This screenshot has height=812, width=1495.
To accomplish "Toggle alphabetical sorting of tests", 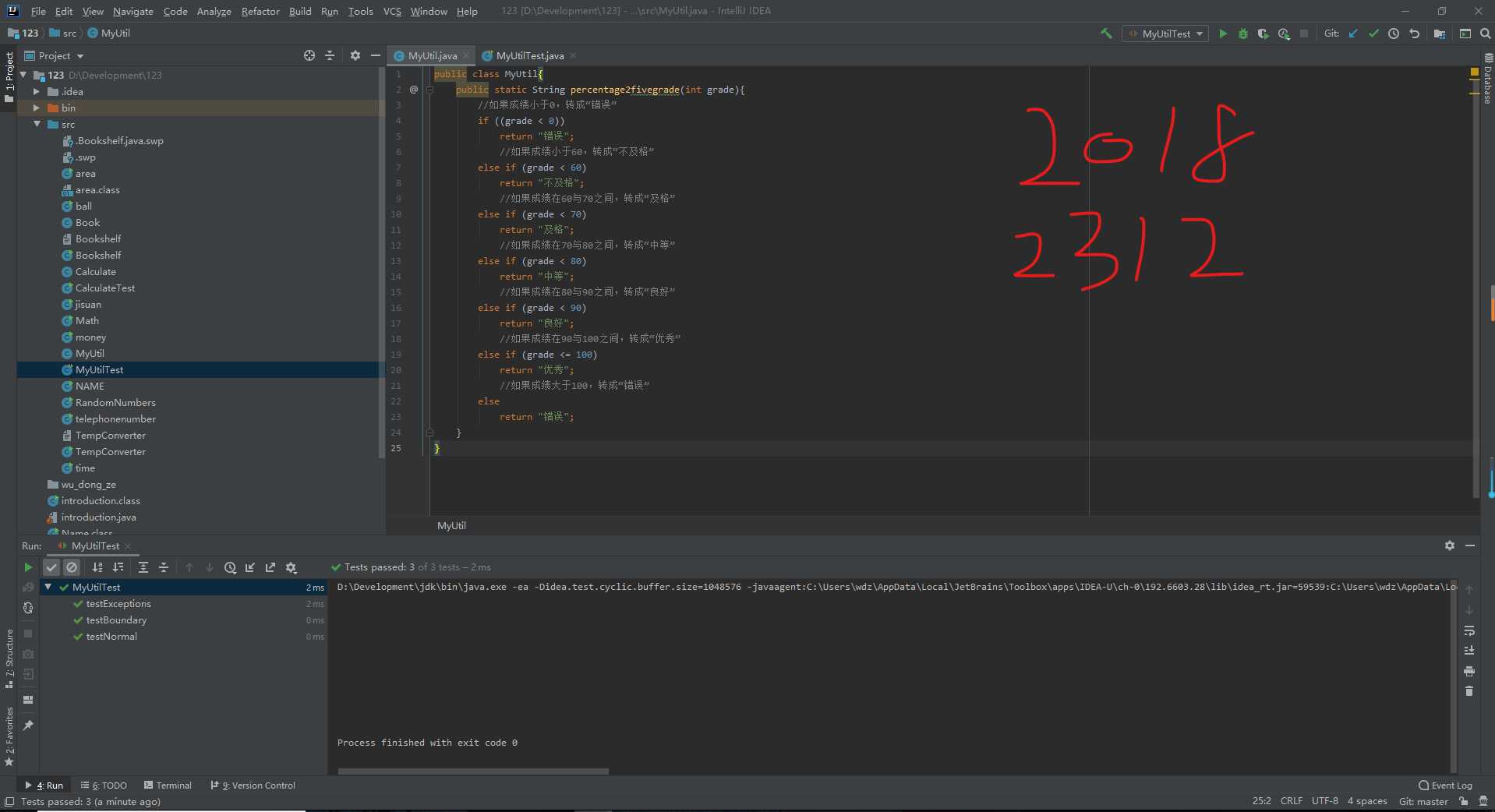I will pos(97,567).
